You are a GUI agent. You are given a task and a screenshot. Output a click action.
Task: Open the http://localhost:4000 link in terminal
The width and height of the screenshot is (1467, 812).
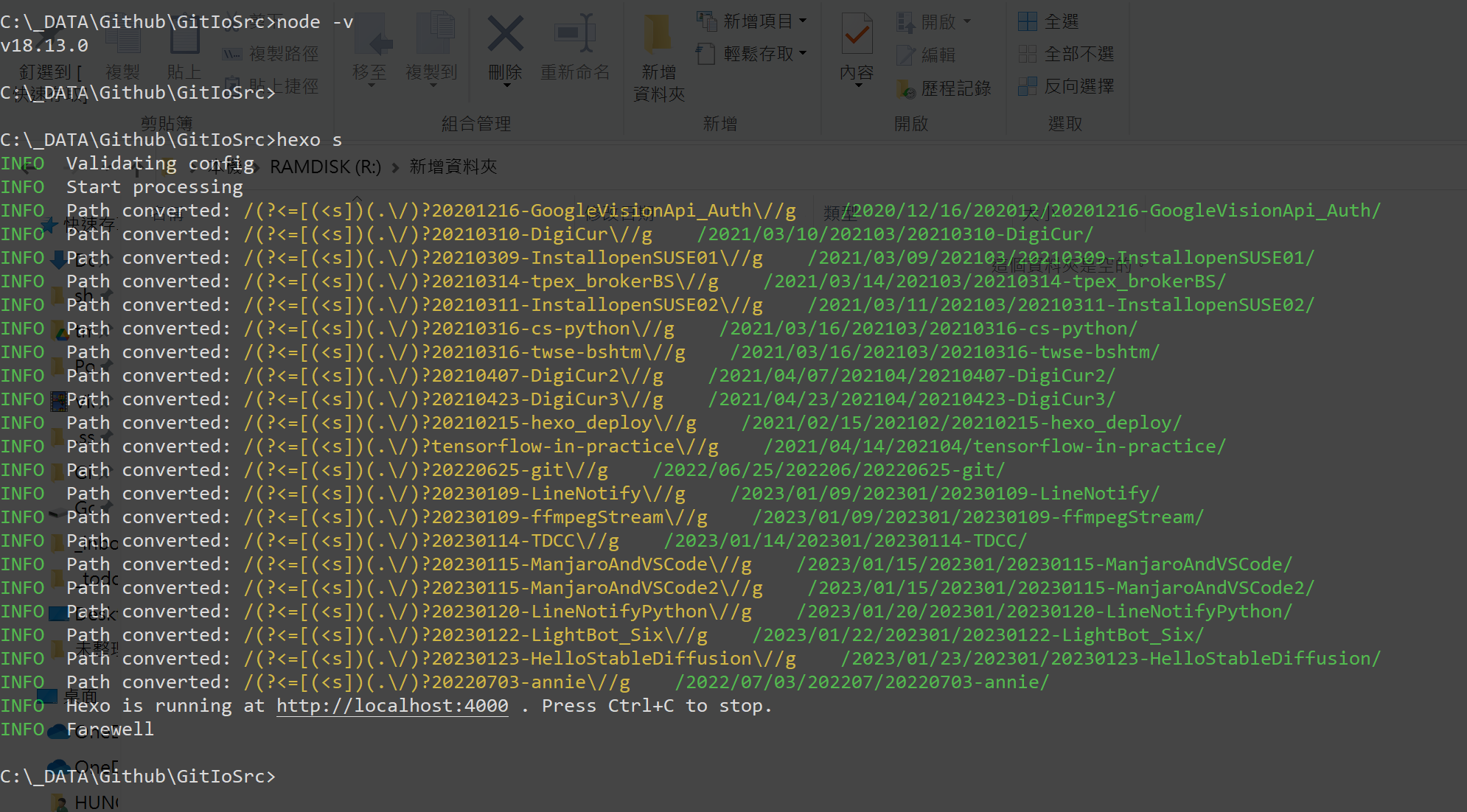(392, 706)
